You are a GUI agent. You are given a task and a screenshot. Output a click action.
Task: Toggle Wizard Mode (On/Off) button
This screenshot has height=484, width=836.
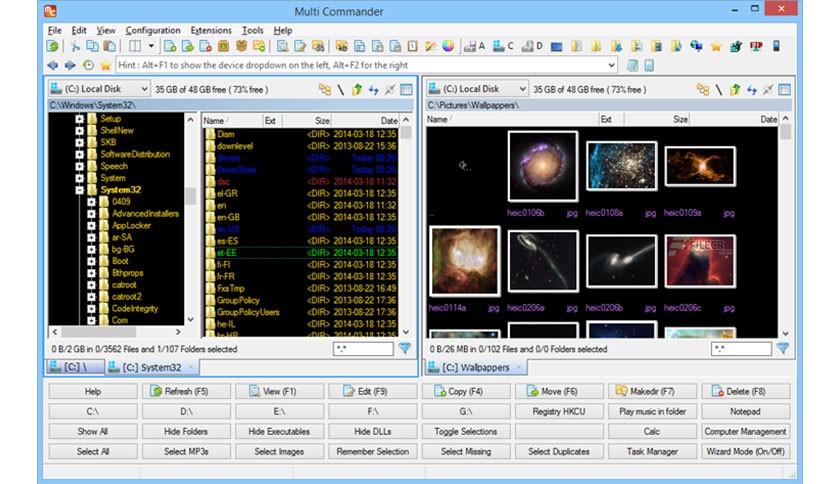click(x=745, y=451)
